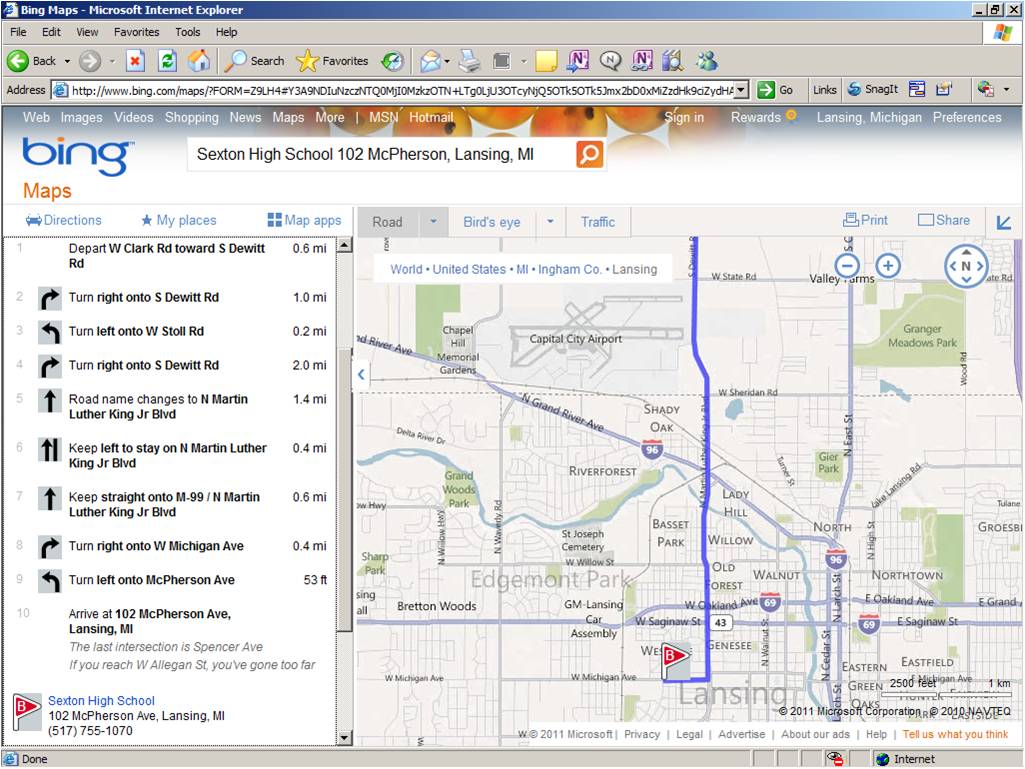This screenshot has height=769, width=1025.
Task: Click the History clock icon
Action: (392, 61)
